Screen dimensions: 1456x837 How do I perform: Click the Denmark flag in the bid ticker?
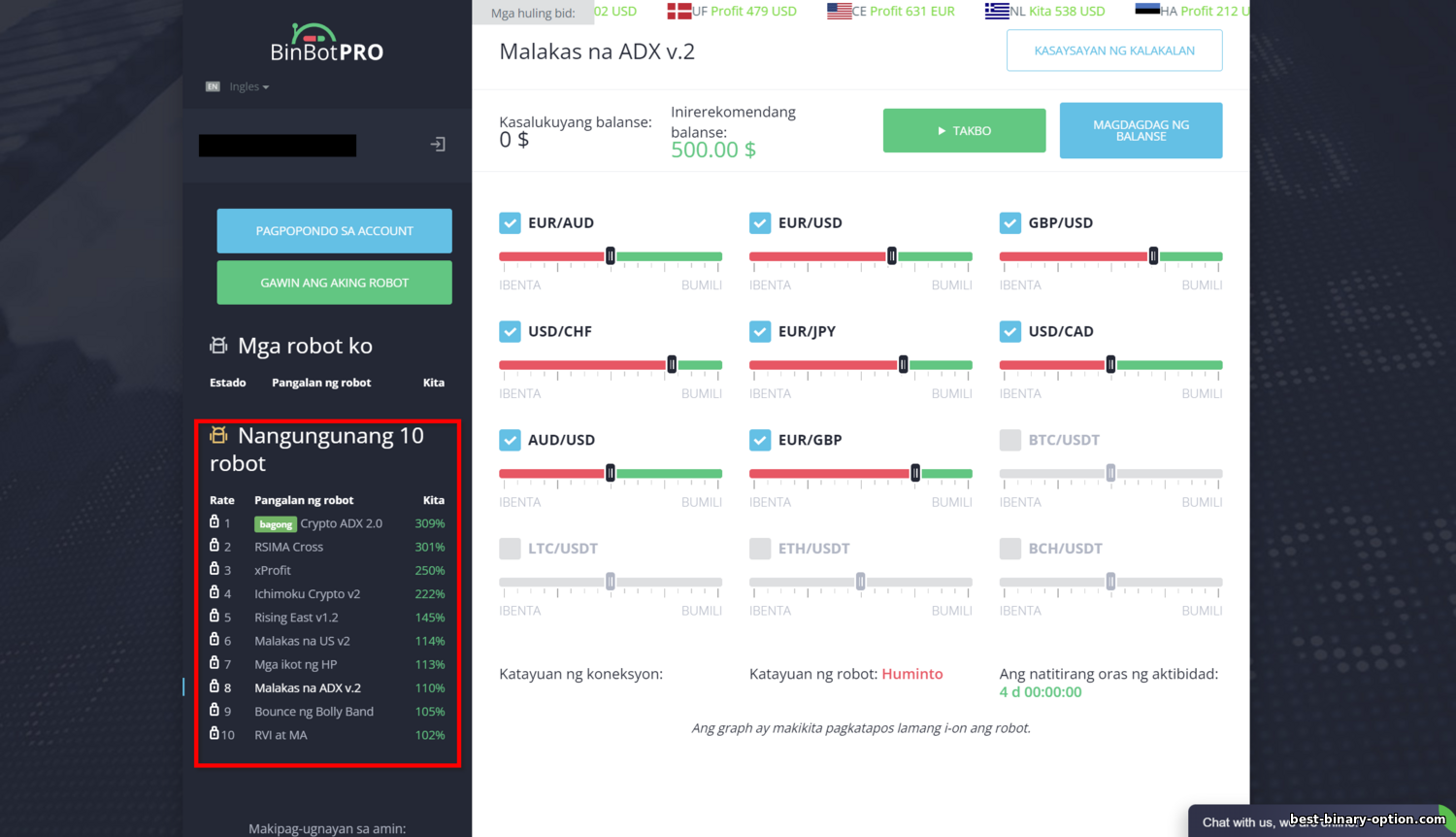[x=679, y=11]
